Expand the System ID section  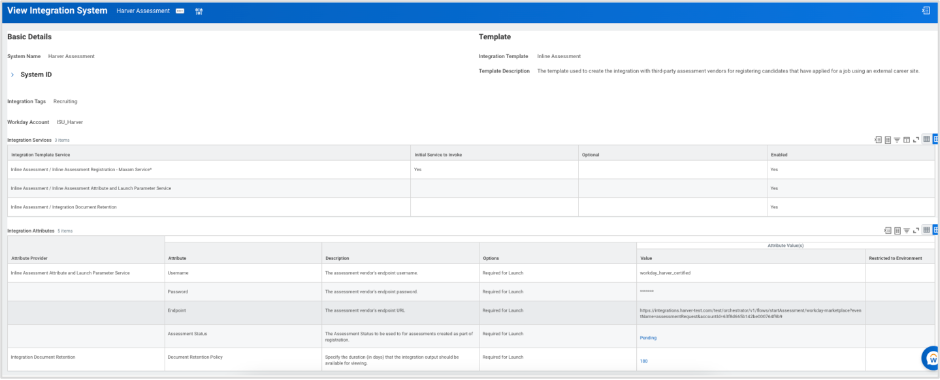(x=13, y=75)
